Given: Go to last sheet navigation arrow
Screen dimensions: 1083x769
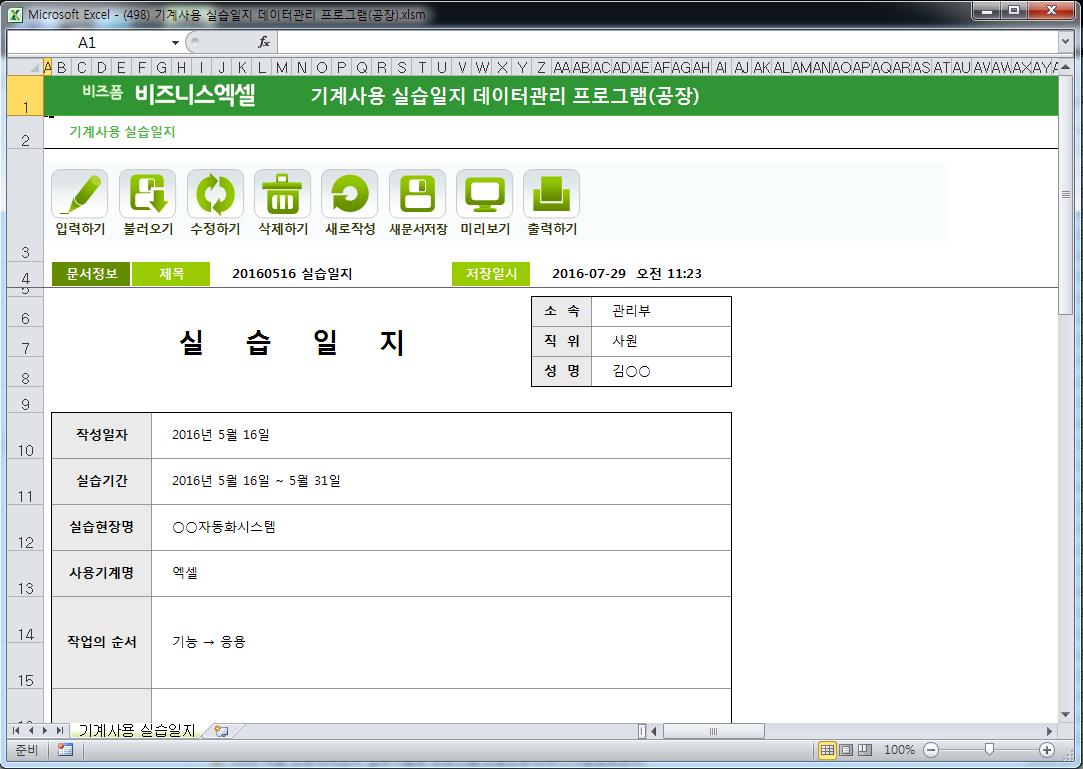Looking at the screenshot, I should pos(59,730).
